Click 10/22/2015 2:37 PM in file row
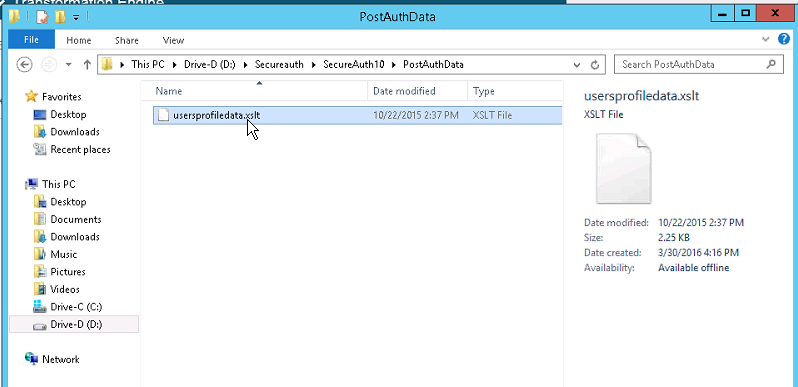798x387 pixels. coord(416,116)
